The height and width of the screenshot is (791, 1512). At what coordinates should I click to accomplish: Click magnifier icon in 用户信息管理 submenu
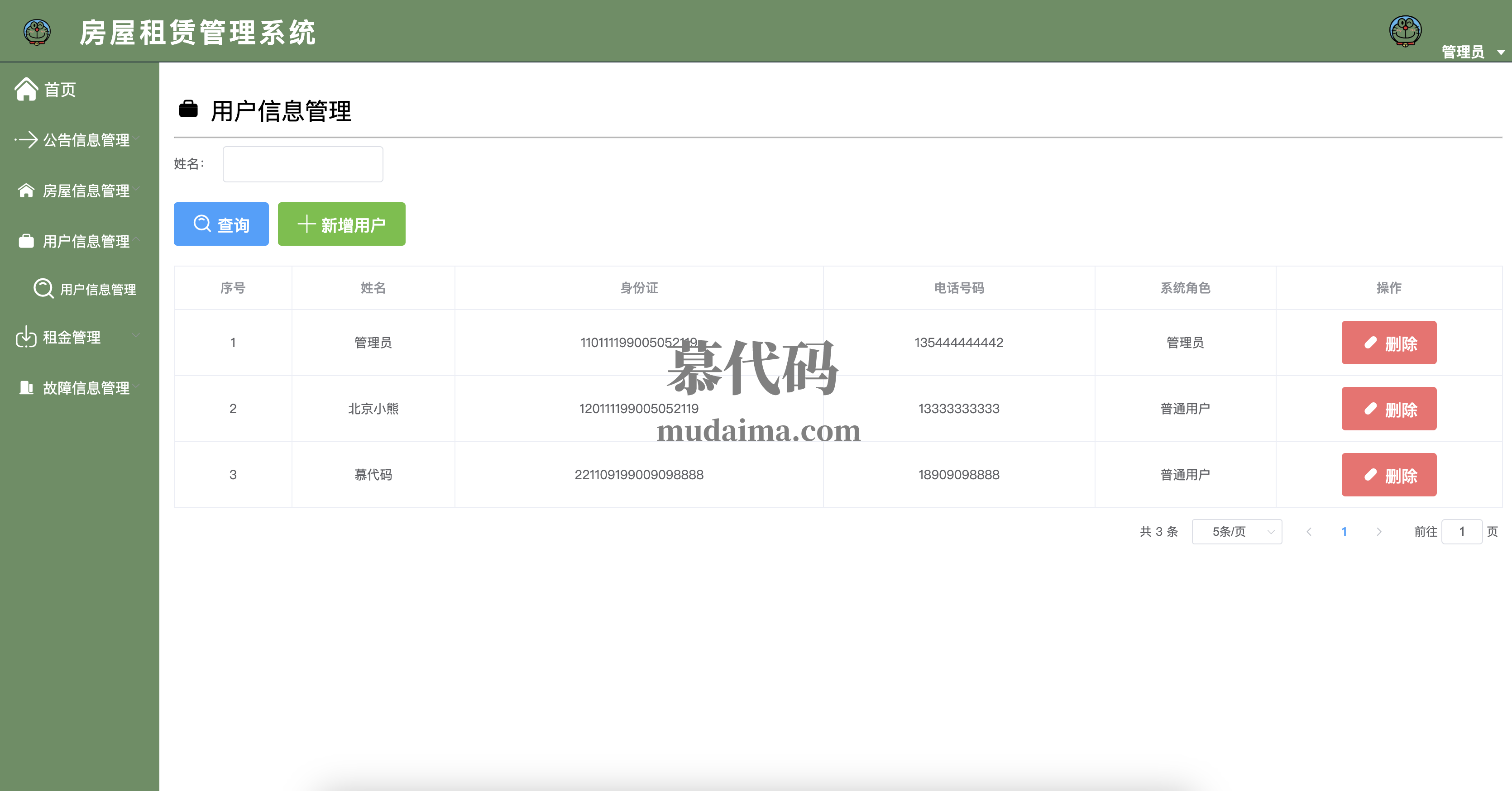click(43, 289)
